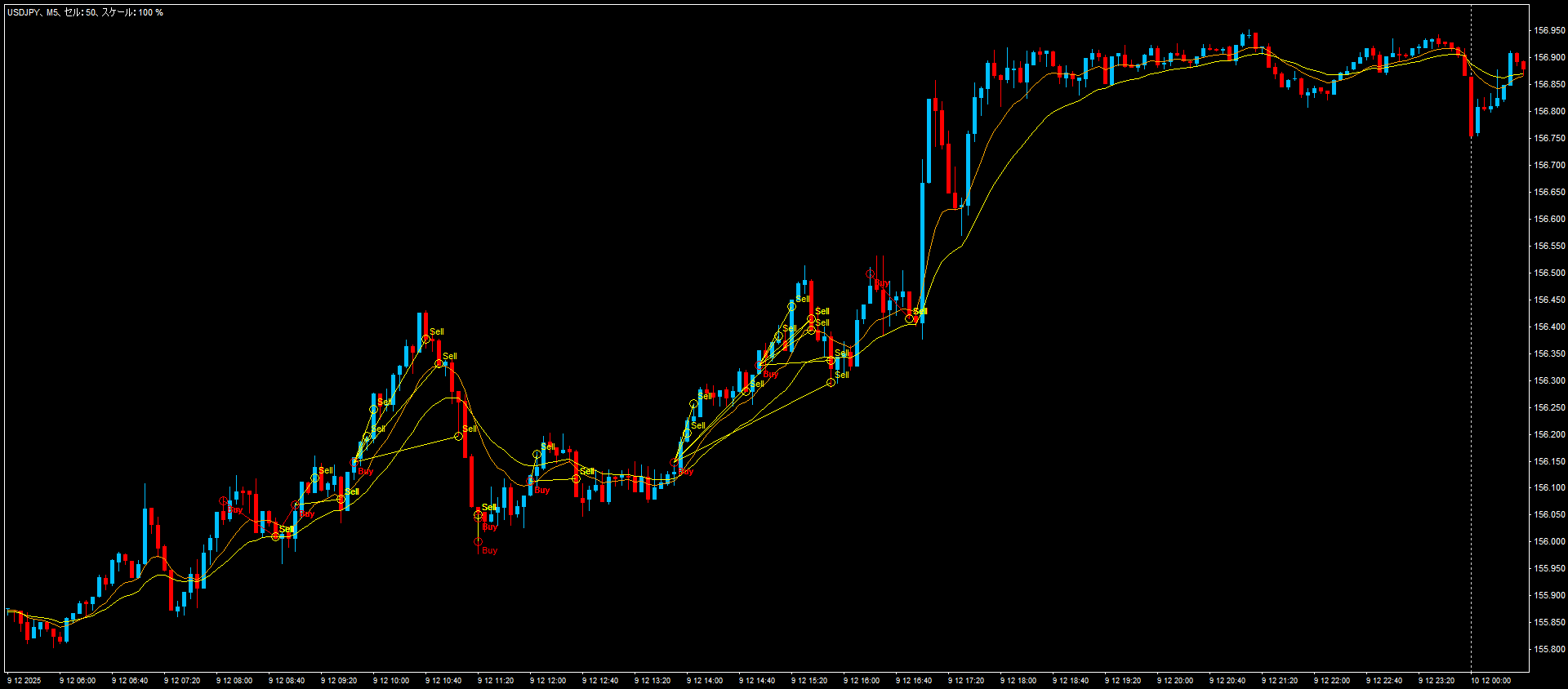Click the topmost Sell marker at the 10:40 peak
Image resolution: width=1568 pixels, height=689 pixels.
click(x=425, y=339)
